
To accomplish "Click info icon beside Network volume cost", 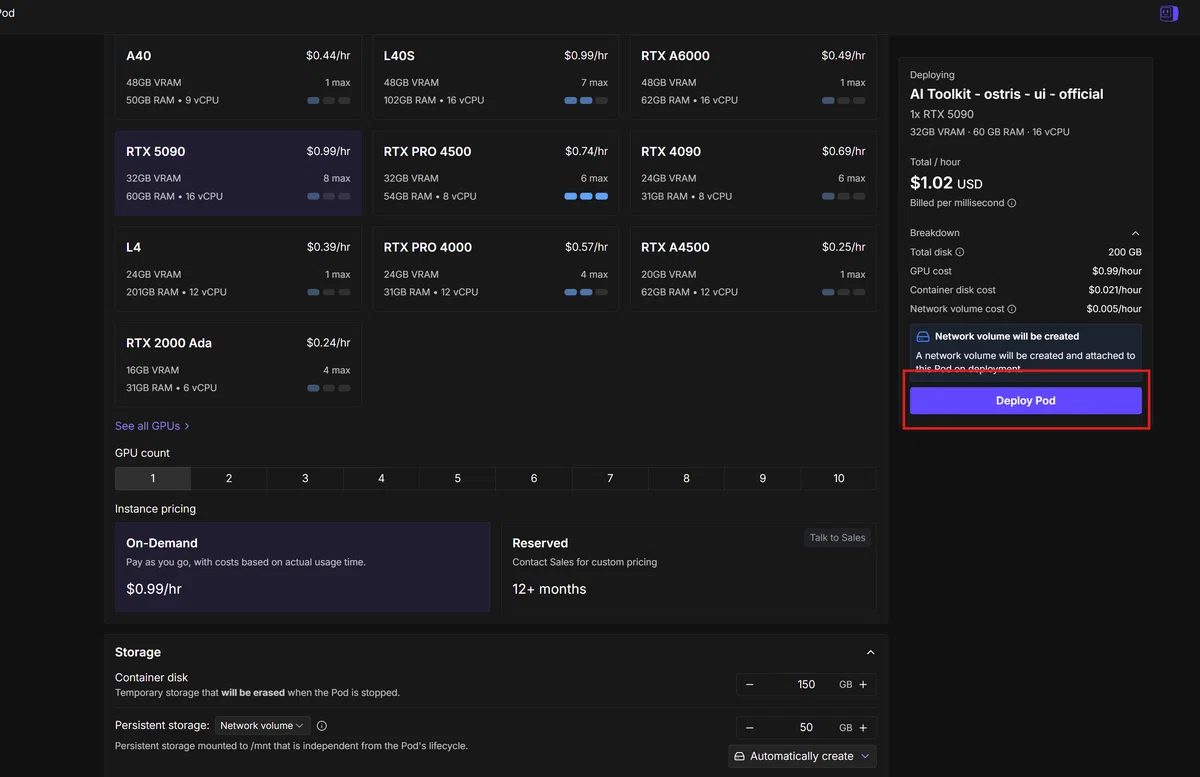I will click(x=1012, y=309).
